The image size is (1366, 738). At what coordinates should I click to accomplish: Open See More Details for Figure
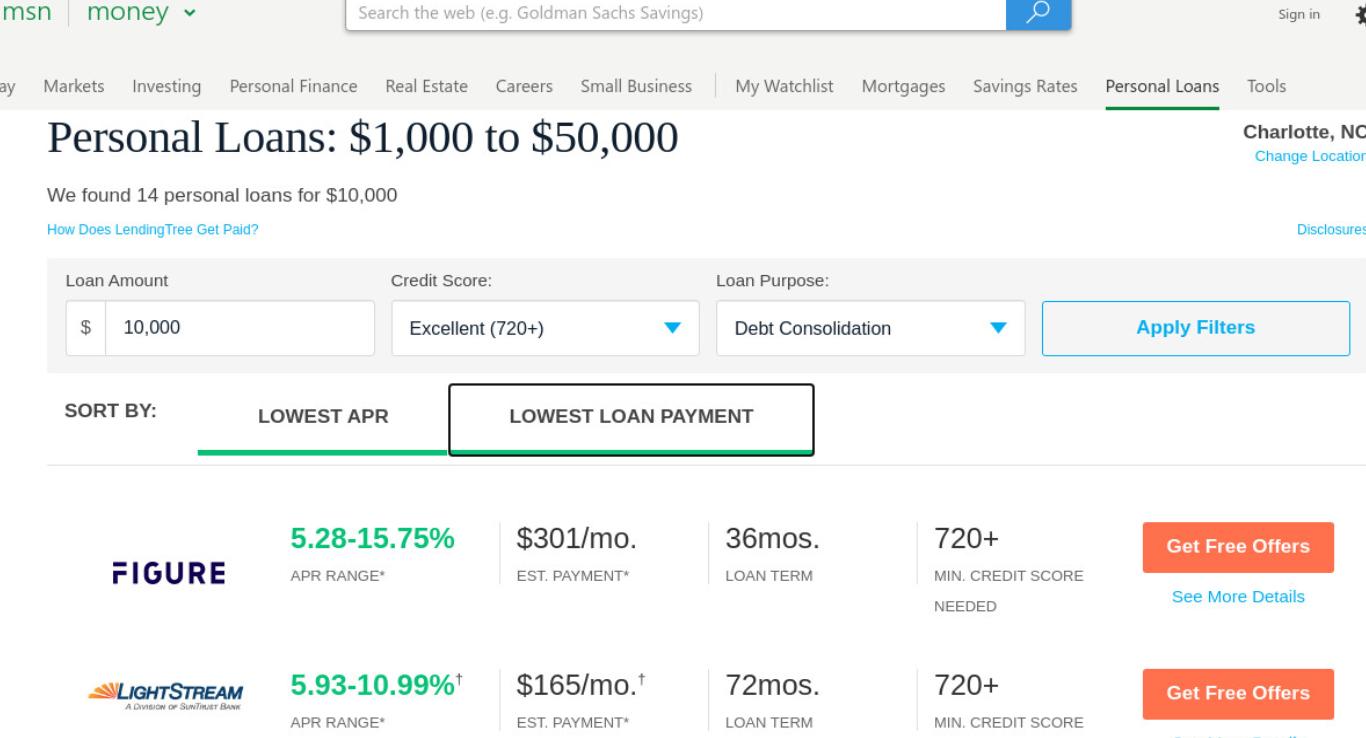click(x=1238, y=597)
